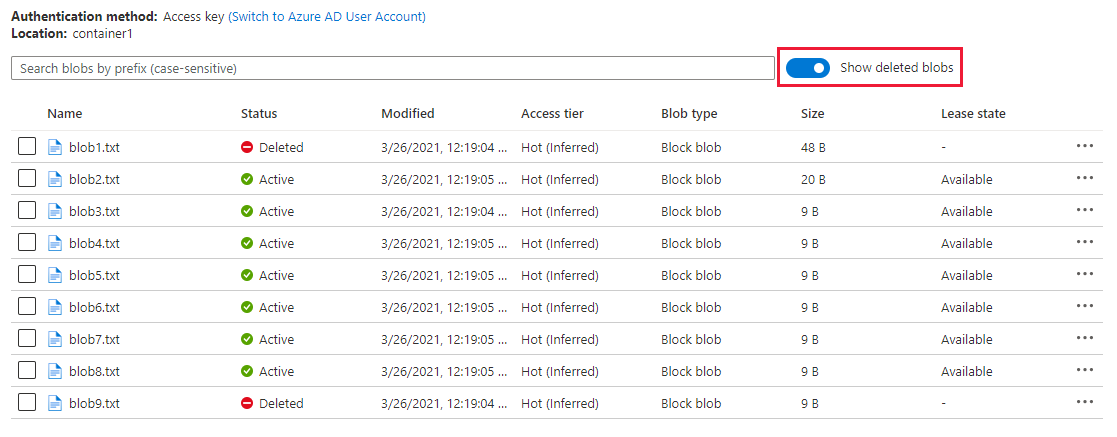1117x437 pixels.
Task: Open the more options menu for blob1.txt
Action: pos(1085,147)
